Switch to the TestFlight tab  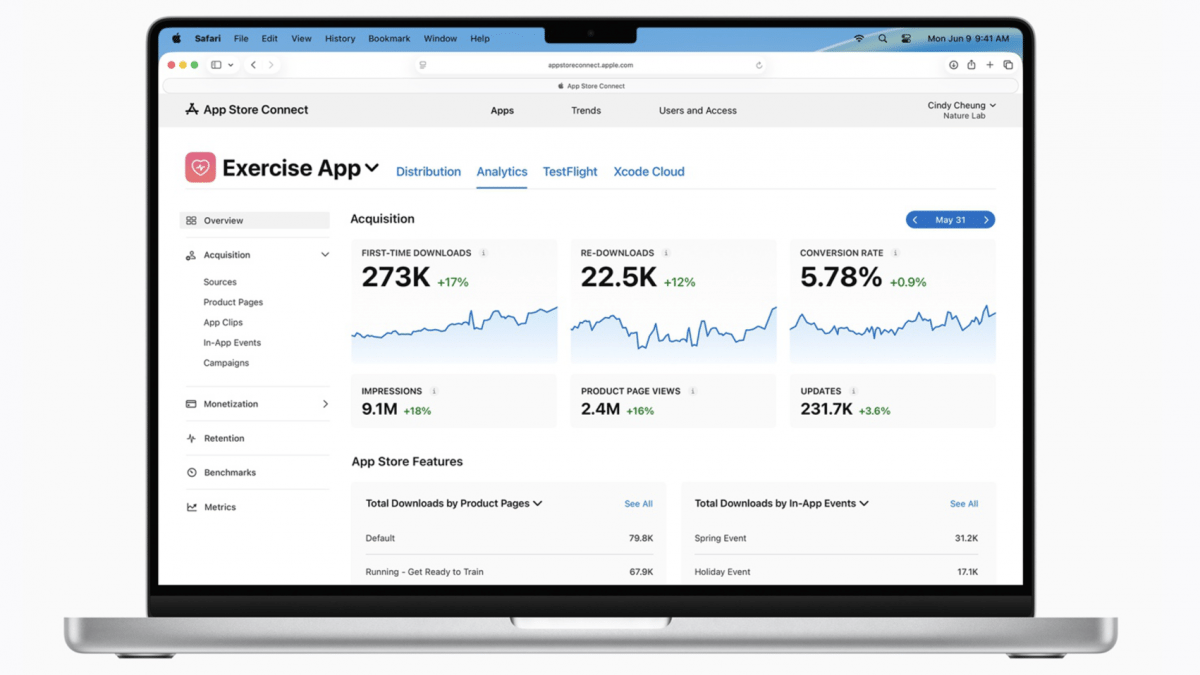(570, 172)
